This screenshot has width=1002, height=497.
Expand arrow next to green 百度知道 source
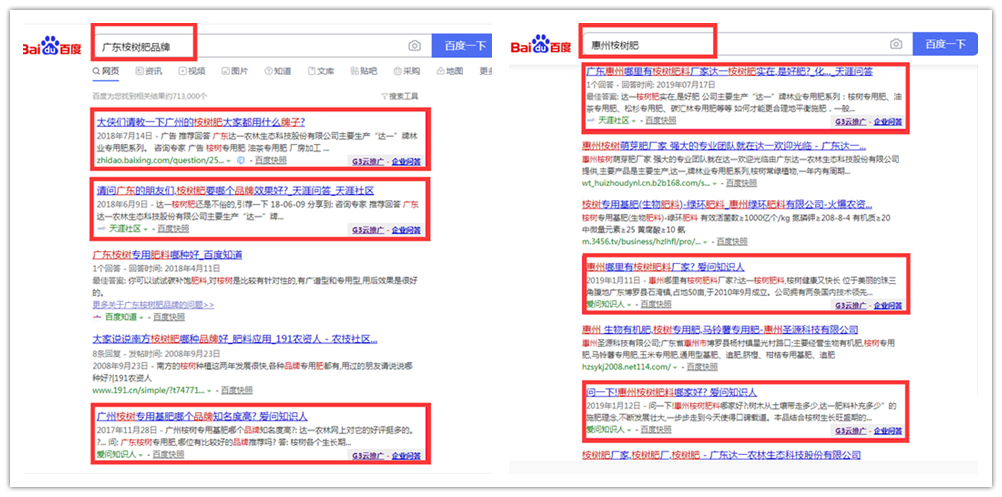(140, 317)
